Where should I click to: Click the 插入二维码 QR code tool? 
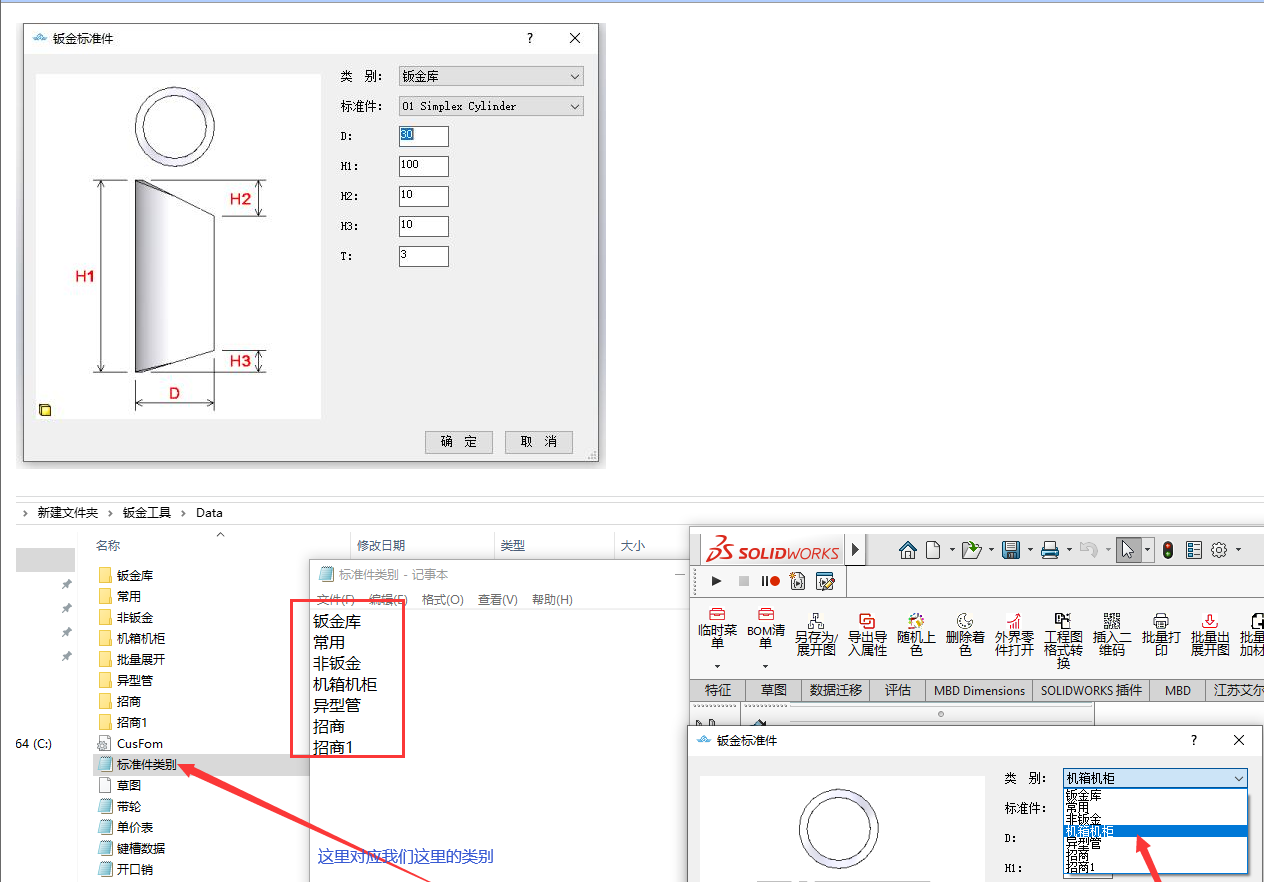(x=1112, y=634)
